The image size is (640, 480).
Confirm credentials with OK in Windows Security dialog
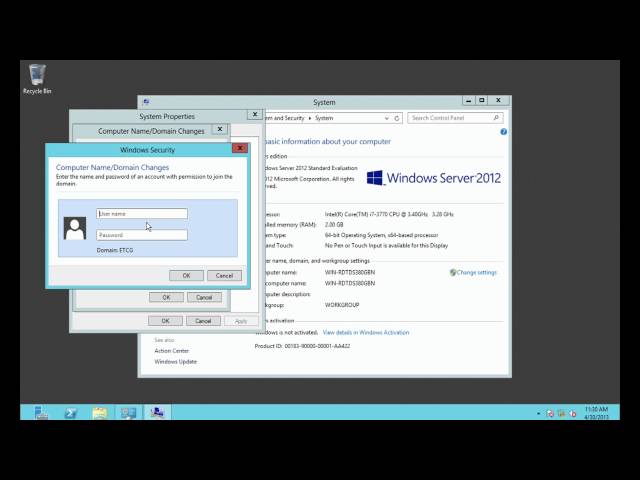click(x=187, y=276)
